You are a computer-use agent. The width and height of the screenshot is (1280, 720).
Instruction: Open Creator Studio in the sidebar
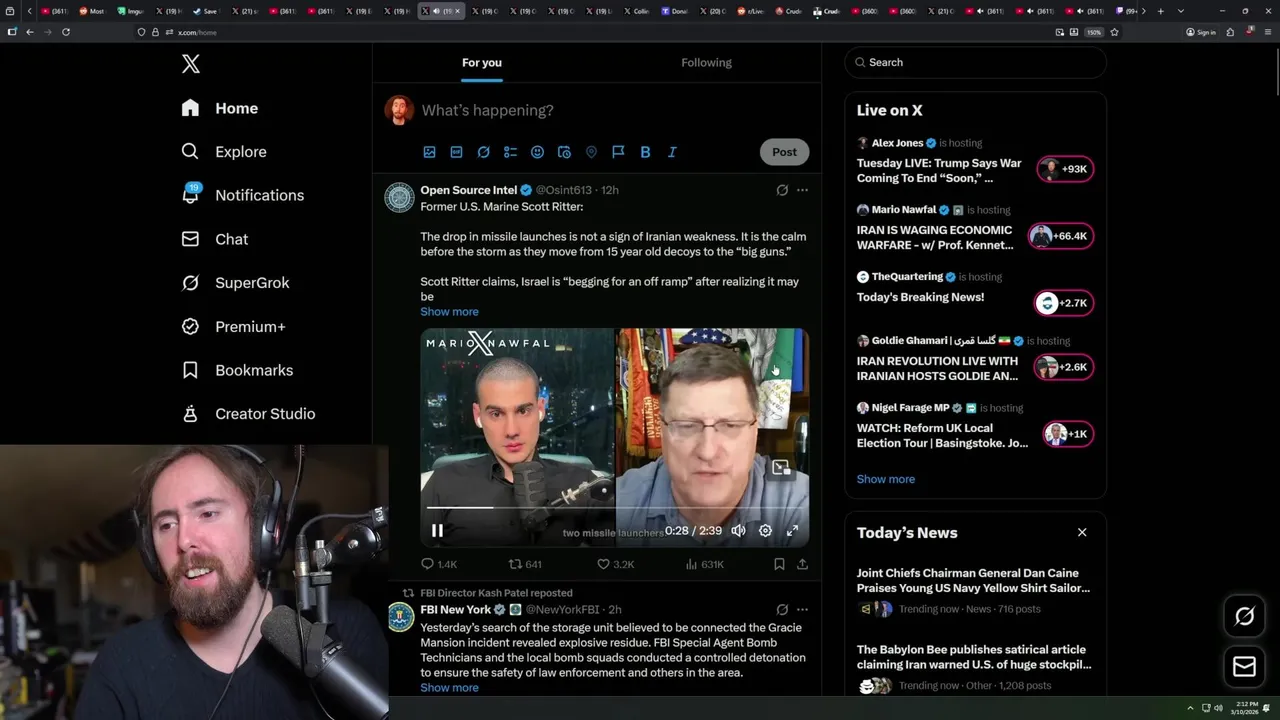(x=248, y=414)
